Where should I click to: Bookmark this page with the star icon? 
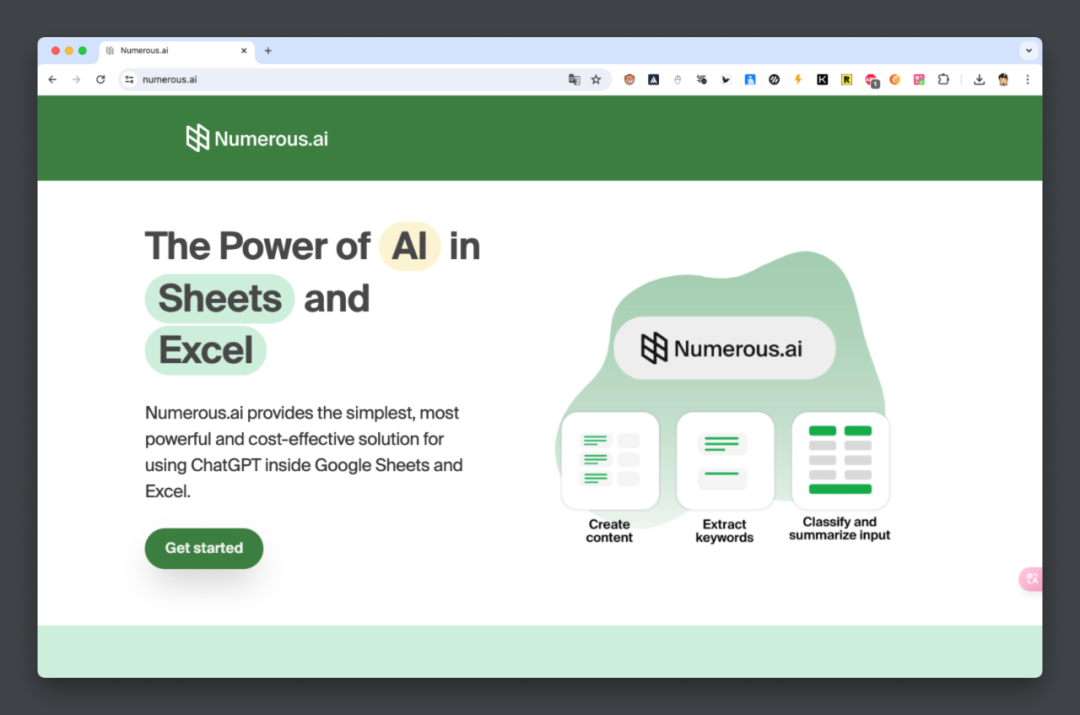click(x=596, y=79)
